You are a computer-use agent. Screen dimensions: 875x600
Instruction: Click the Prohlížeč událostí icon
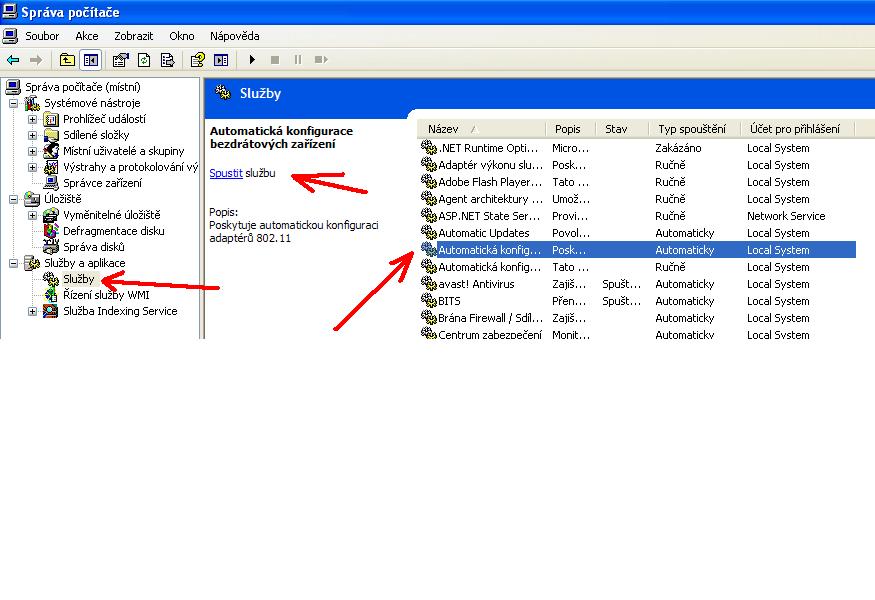51,119
